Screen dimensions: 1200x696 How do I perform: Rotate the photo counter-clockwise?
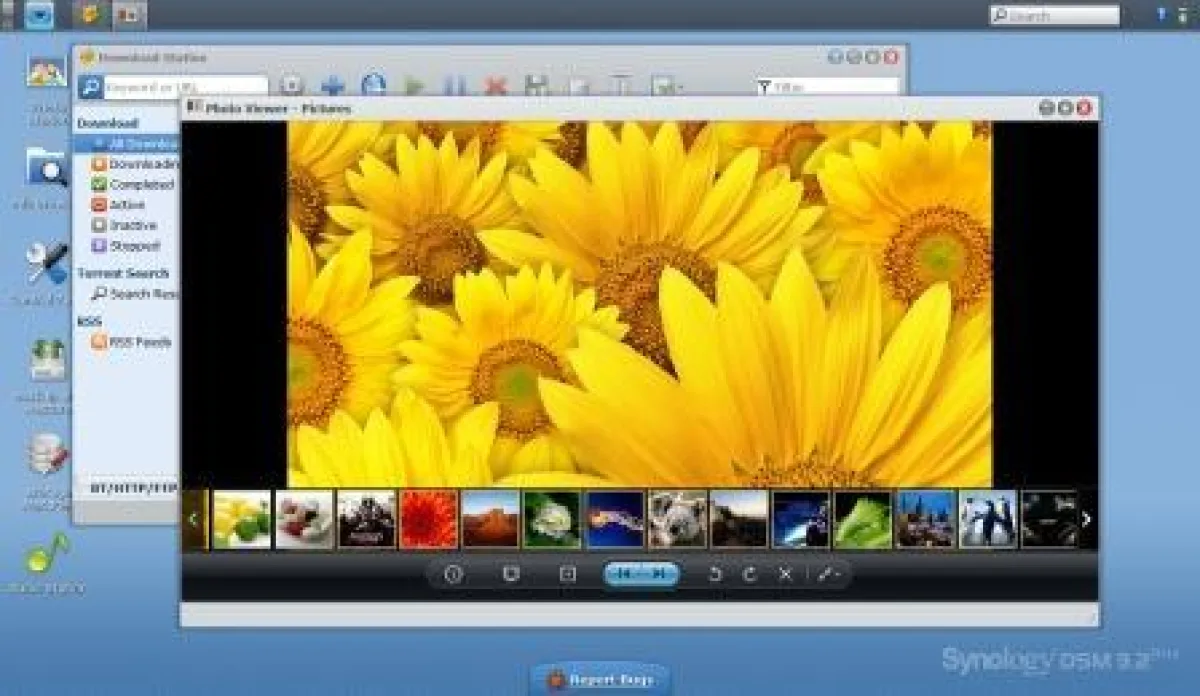click(715, 574)
